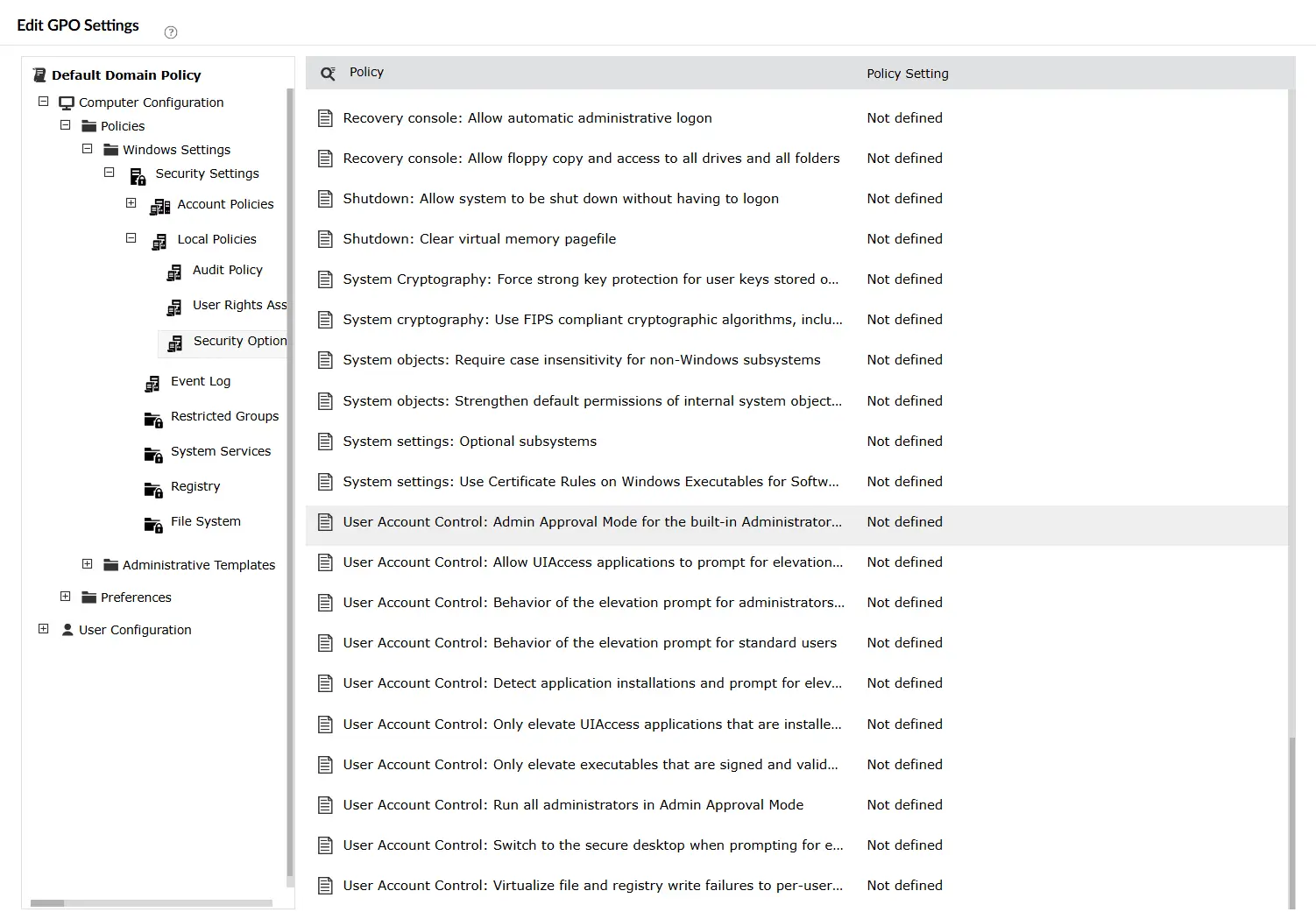Open Event Log in the tree
The height and width of the screenshot is (912, 1316).
(201, 381)
